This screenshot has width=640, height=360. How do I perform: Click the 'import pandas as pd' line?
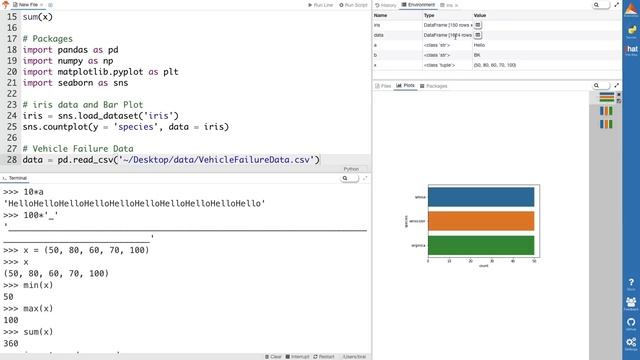(x=71, y=50)
